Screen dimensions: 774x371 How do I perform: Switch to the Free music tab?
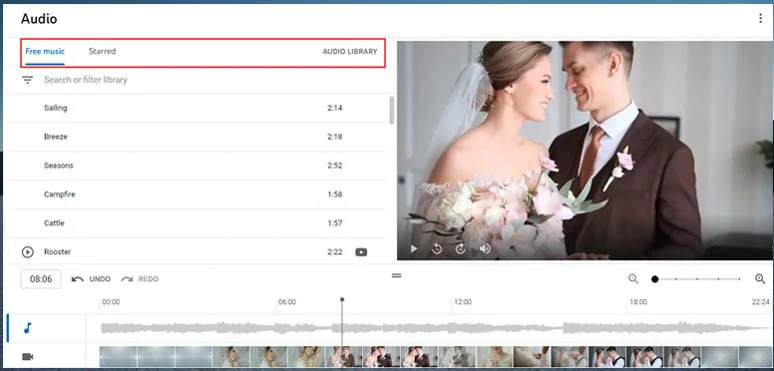(x=45, y=51)
